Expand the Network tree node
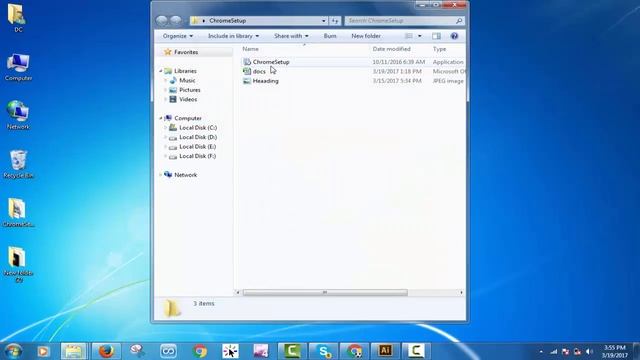This screenshot has height=360, width=640. pyautogui.click(x=160, y=175)
